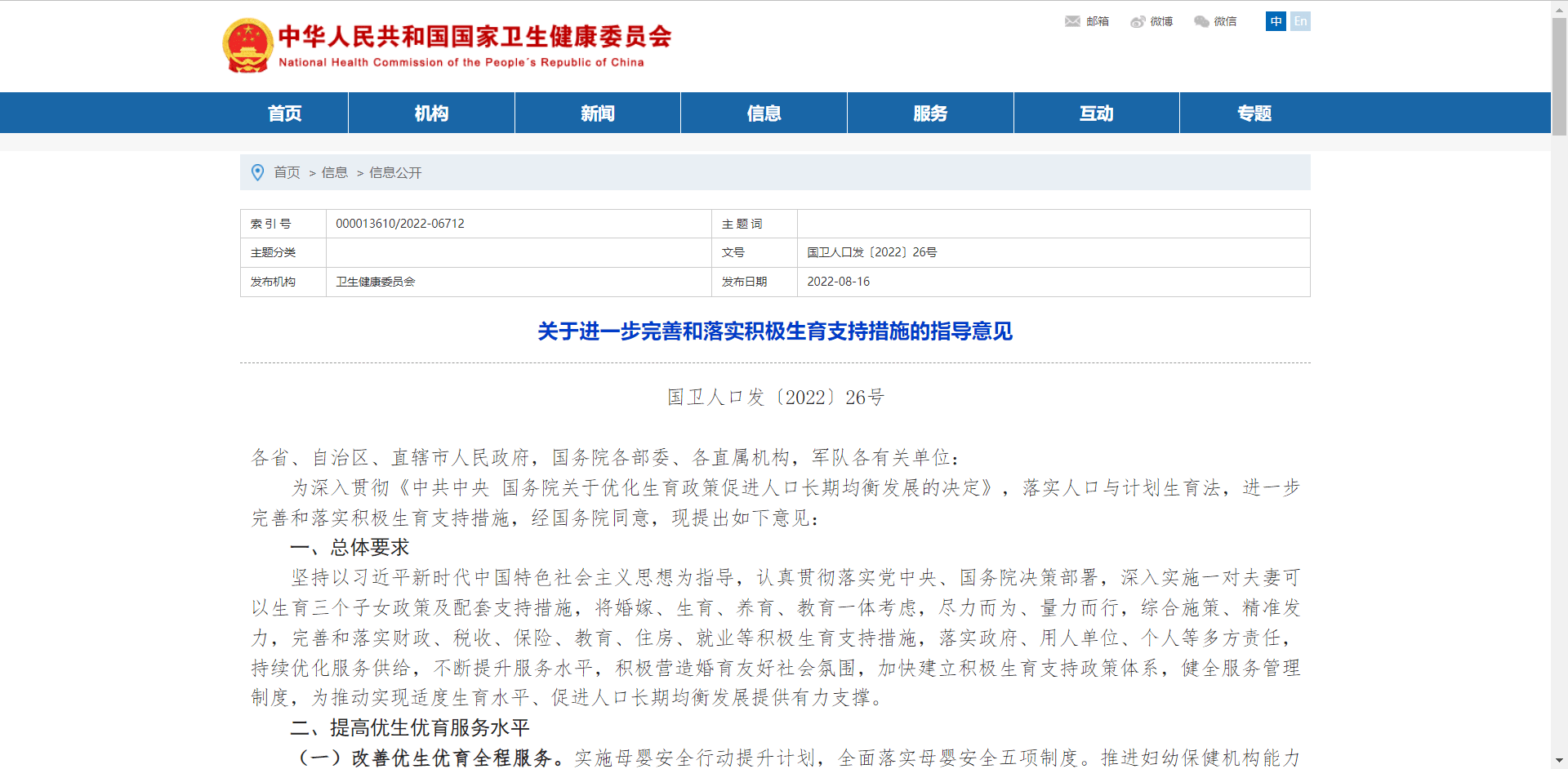Click the 主题分类 table label
The height and width of the screenshot is (769, 1568).
coord(273,252)
